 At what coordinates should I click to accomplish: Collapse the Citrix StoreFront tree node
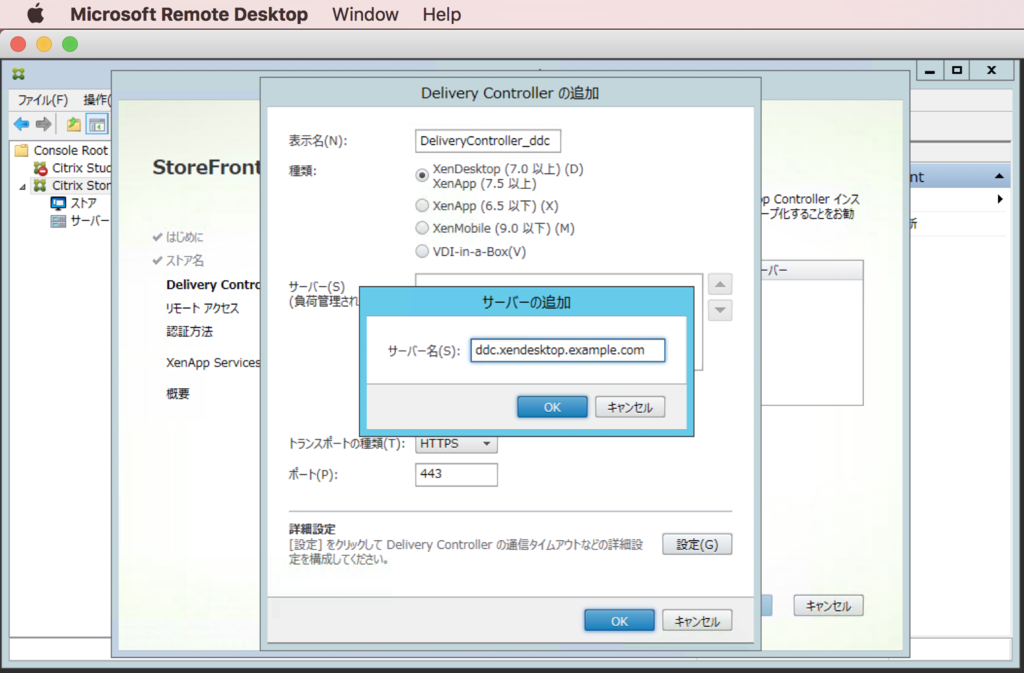22,187
